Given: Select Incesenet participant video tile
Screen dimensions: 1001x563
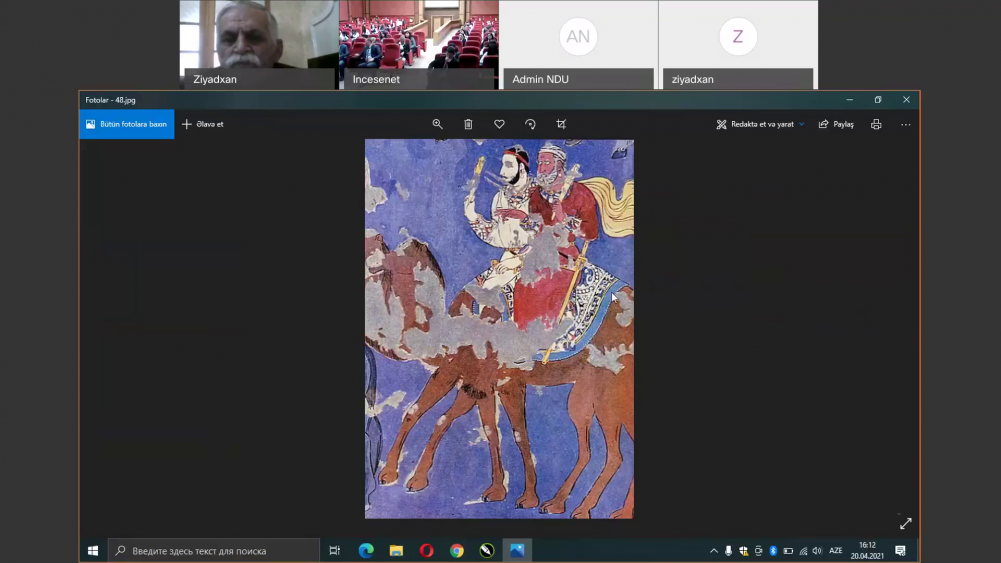Looking at the screenshot, I should (419, 45).
